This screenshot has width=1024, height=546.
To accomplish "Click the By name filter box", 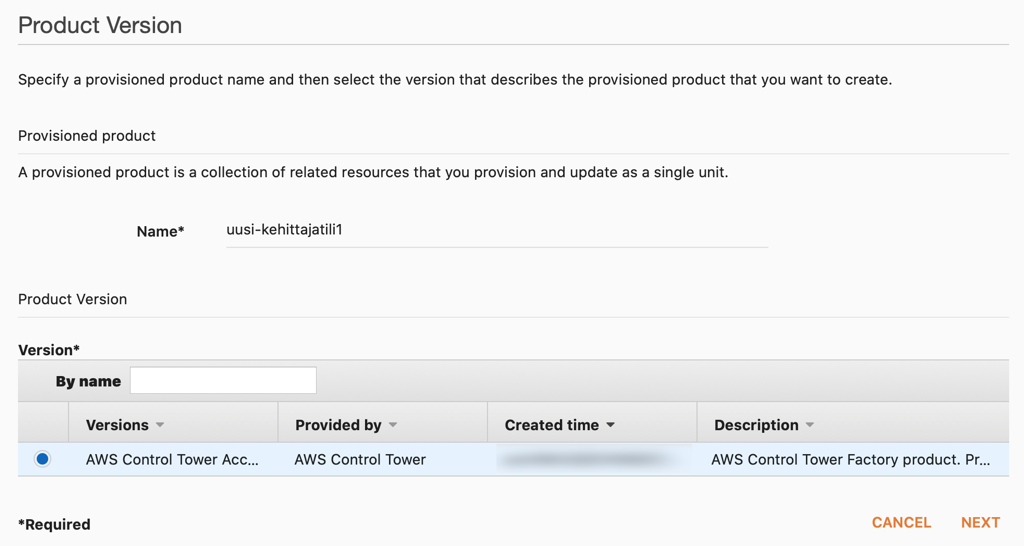I will click(x=223, y=381).
